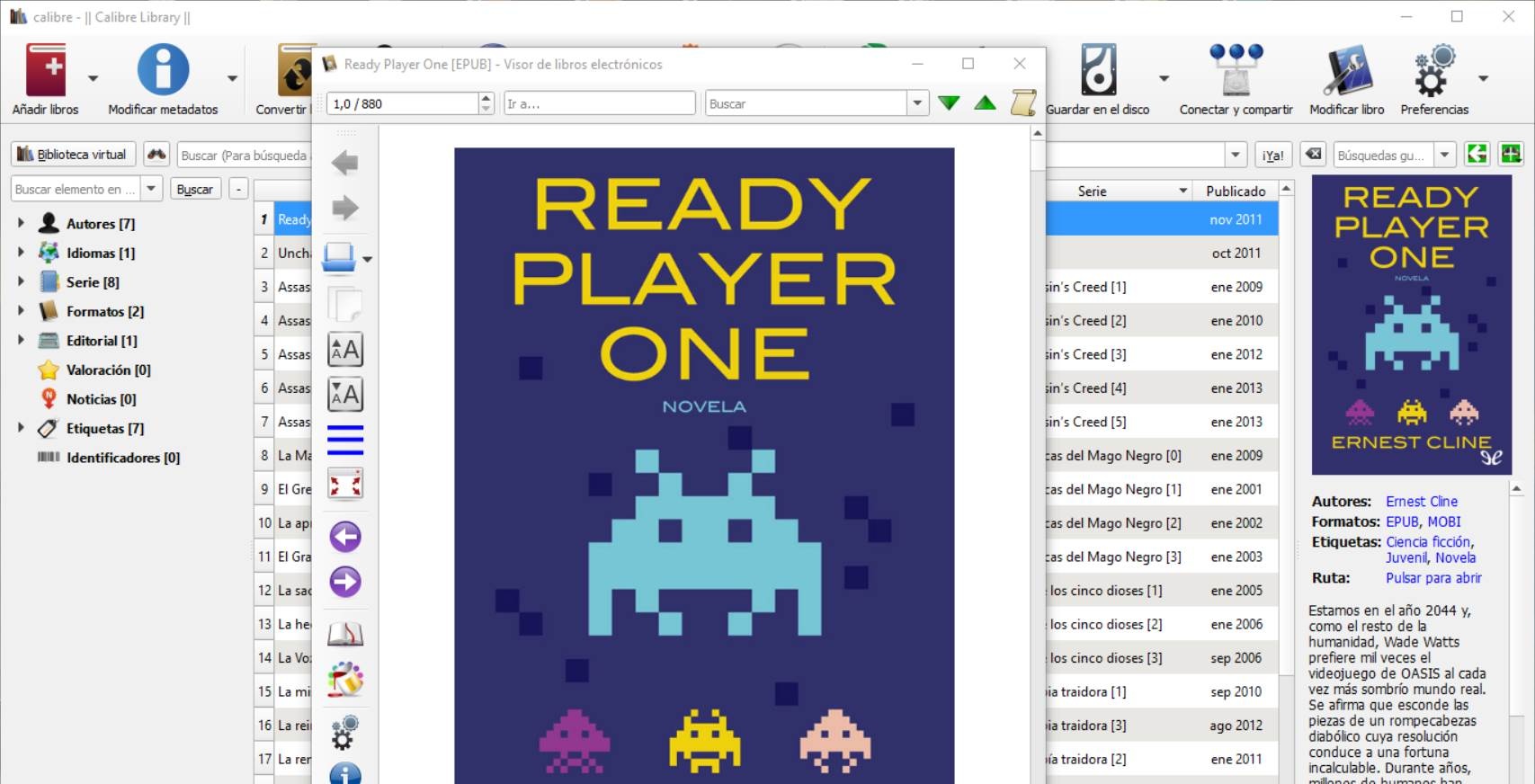Open the Preferencias dropdown arrow
This screenshot has height=784, width=1535.
1483,79
